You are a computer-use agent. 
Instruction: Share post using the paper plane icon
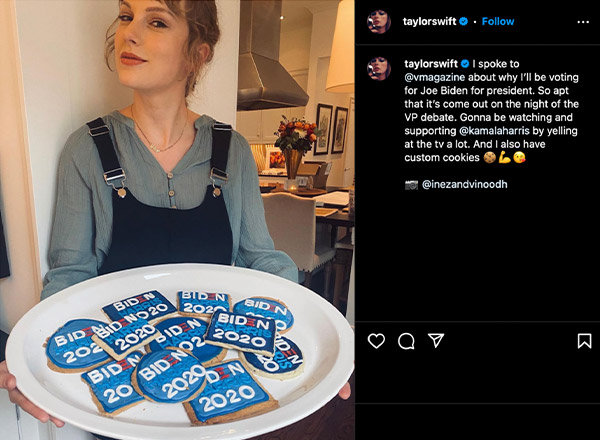436,341
